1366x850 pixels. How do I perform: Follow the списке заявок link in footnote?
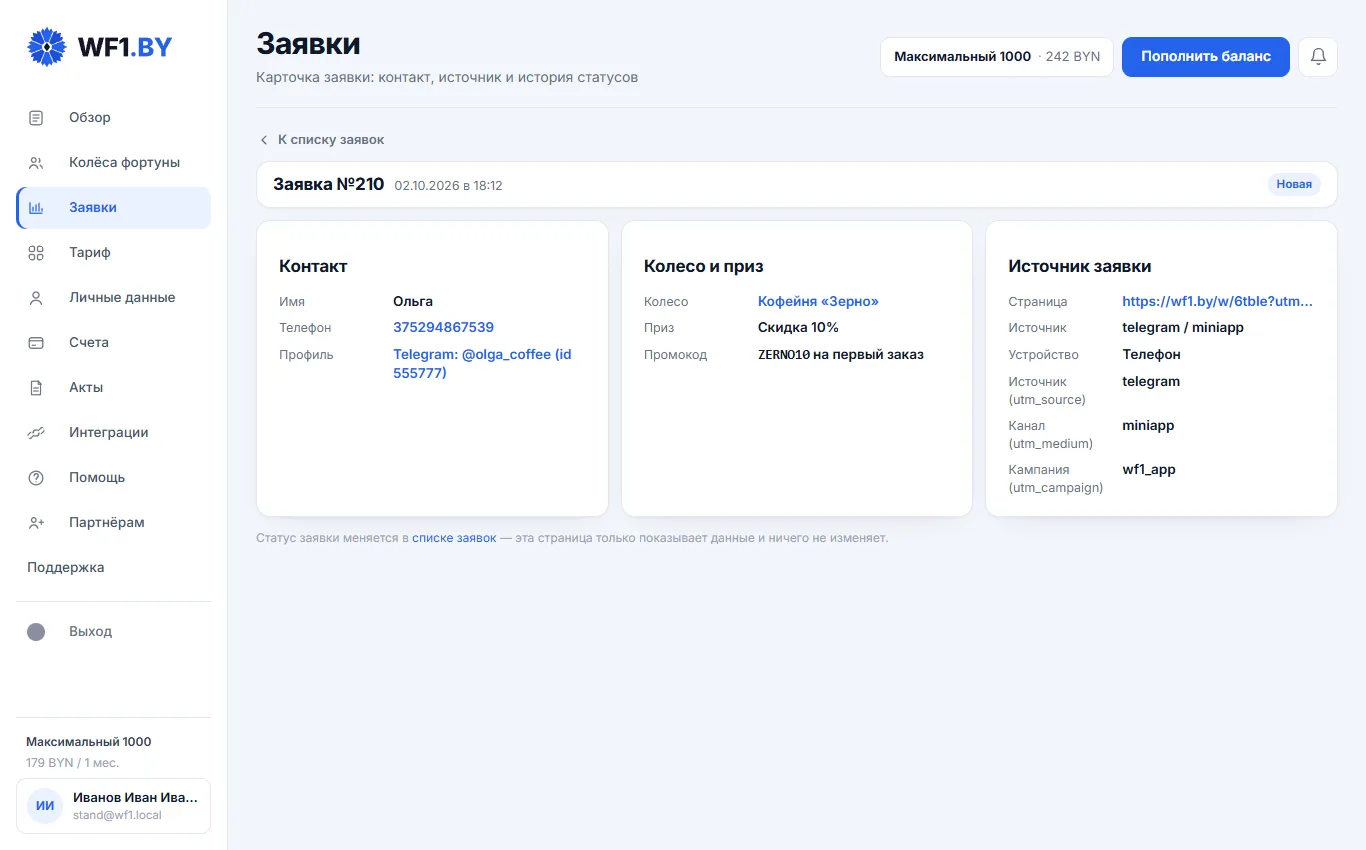click(454, 538)
